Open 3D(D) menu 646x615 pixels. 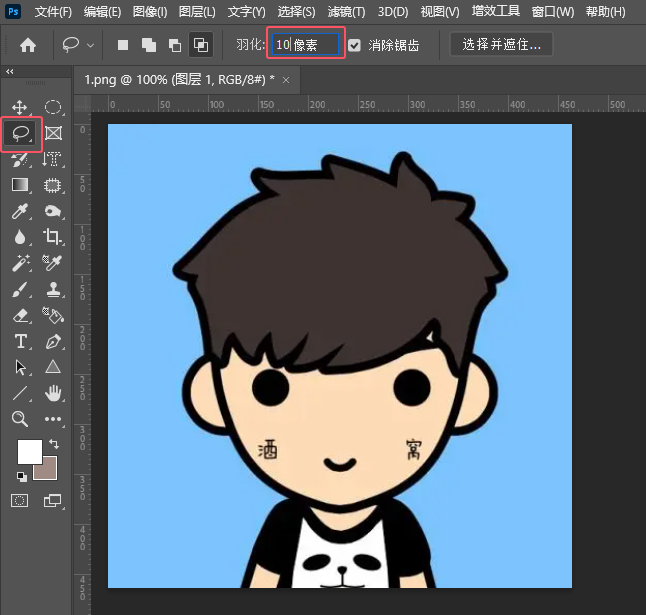[x=393, y=12]
